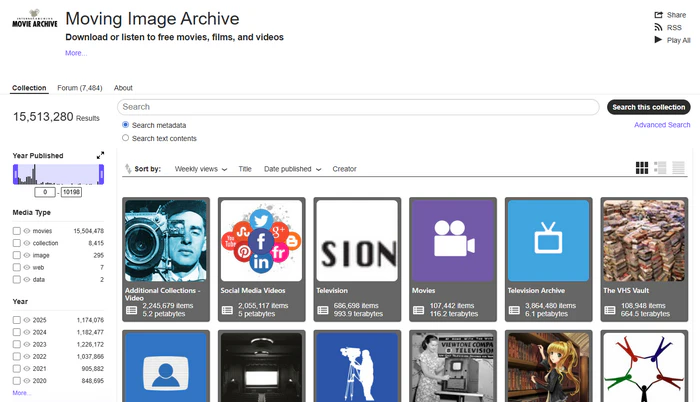This screenshot has height=402, width=700.
Task: Show only year 2024 eye icon
Action: (x=27, y=332)
